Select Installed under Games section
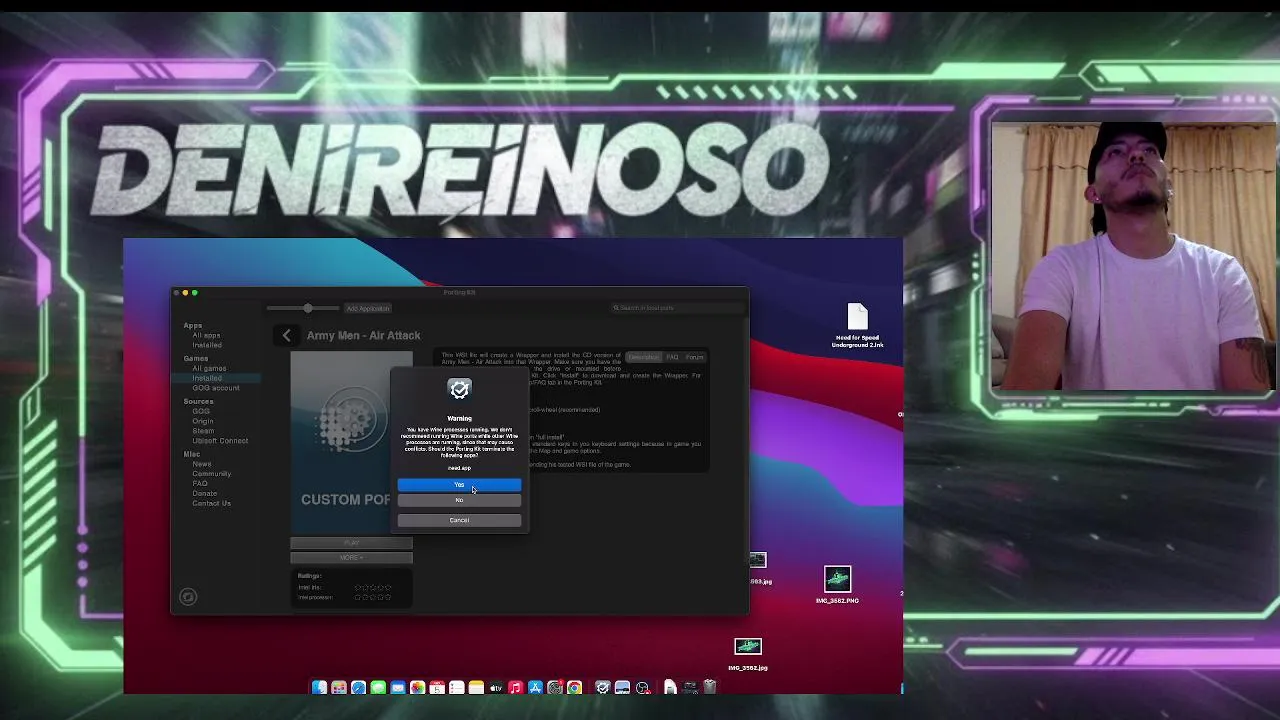This screenshot has width=1280, height=720. [x=207, y=378]
